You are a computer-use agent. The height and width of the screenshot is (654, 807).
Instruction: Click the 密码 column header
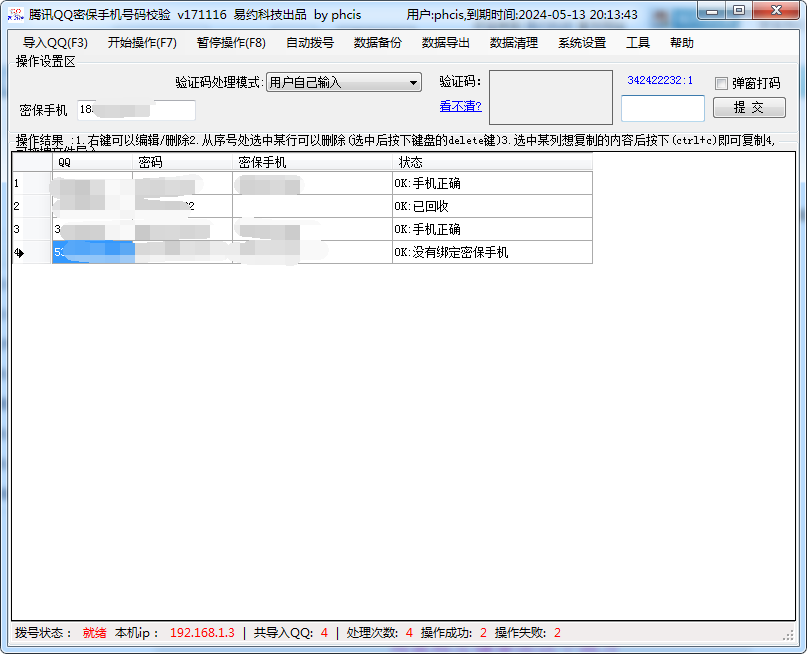pyautogui.click(x=183, y=163)
